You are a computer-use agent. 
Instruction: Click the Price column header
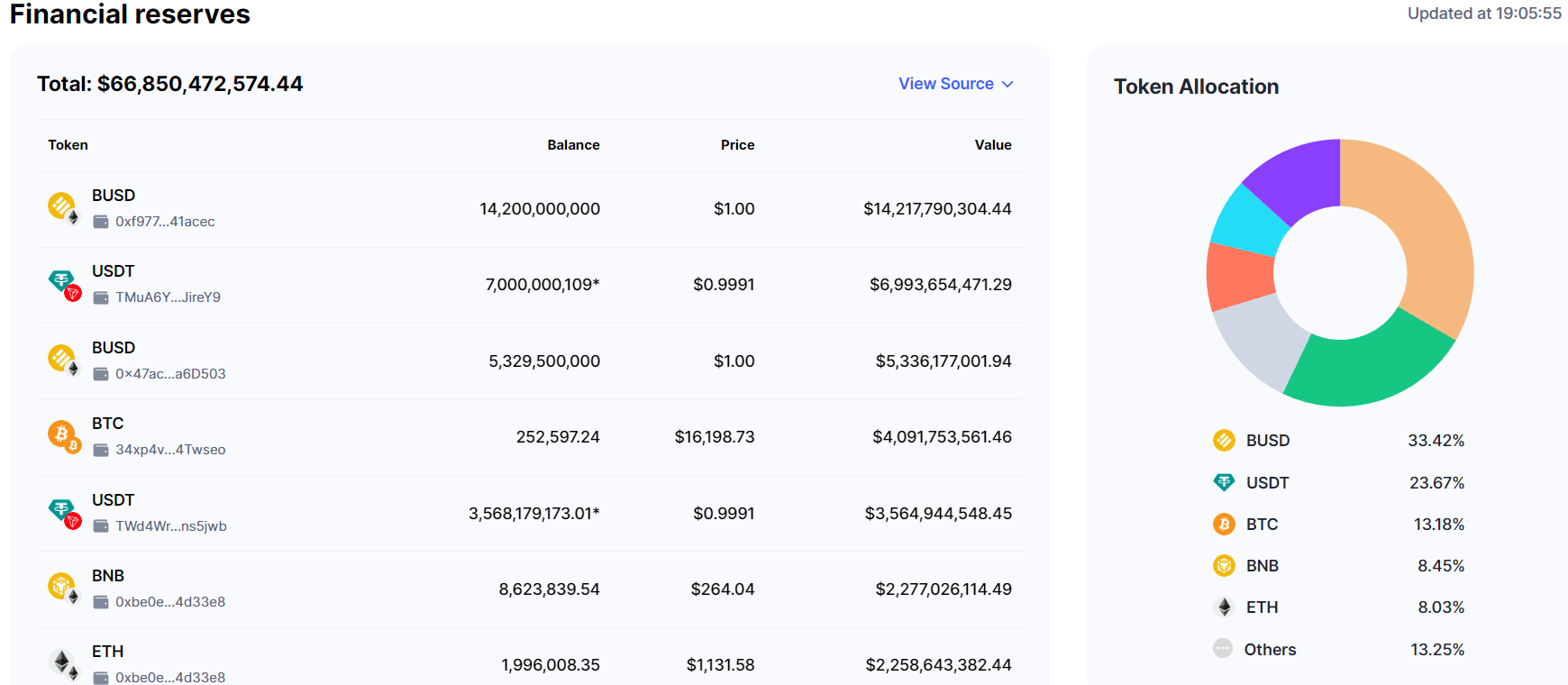pyautogui.click(x=737, y=145)
